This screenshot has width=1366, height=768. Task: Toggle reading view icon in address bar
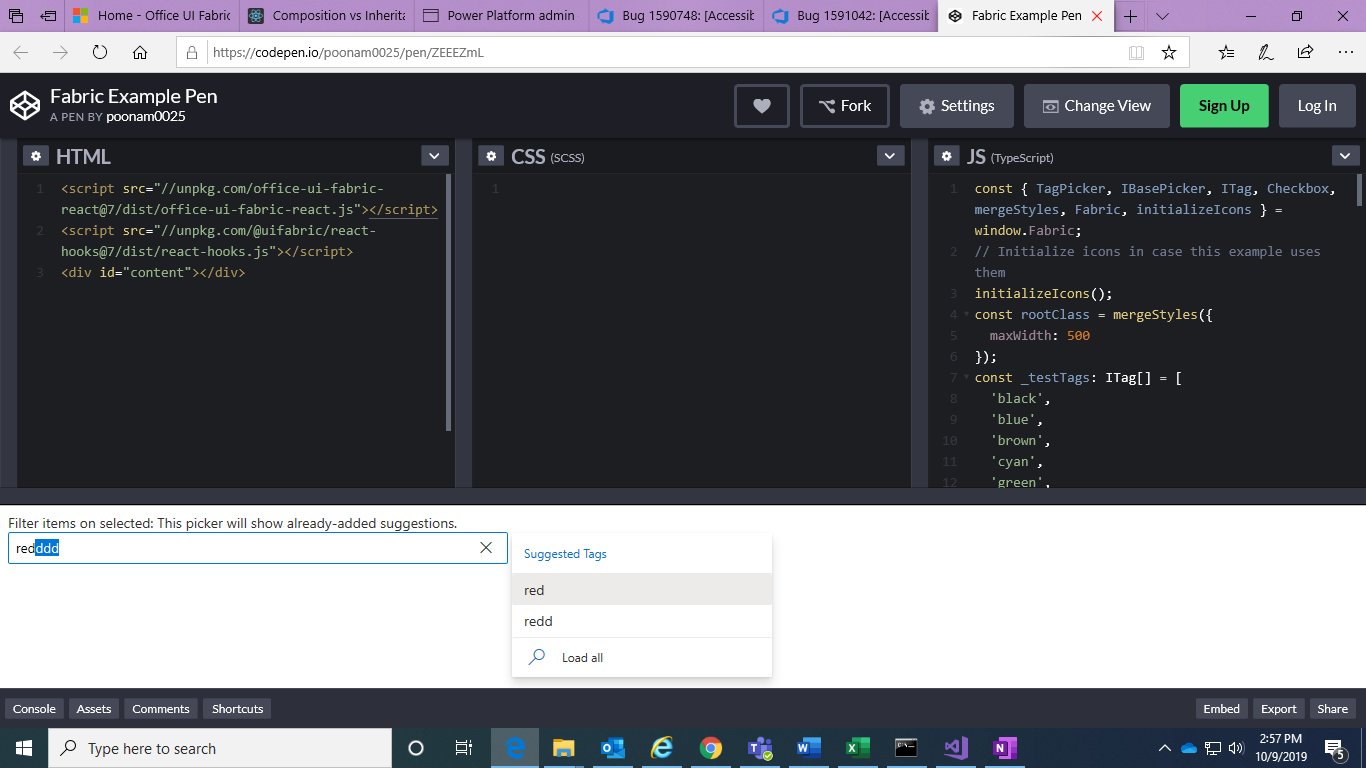coord(1136,52)
